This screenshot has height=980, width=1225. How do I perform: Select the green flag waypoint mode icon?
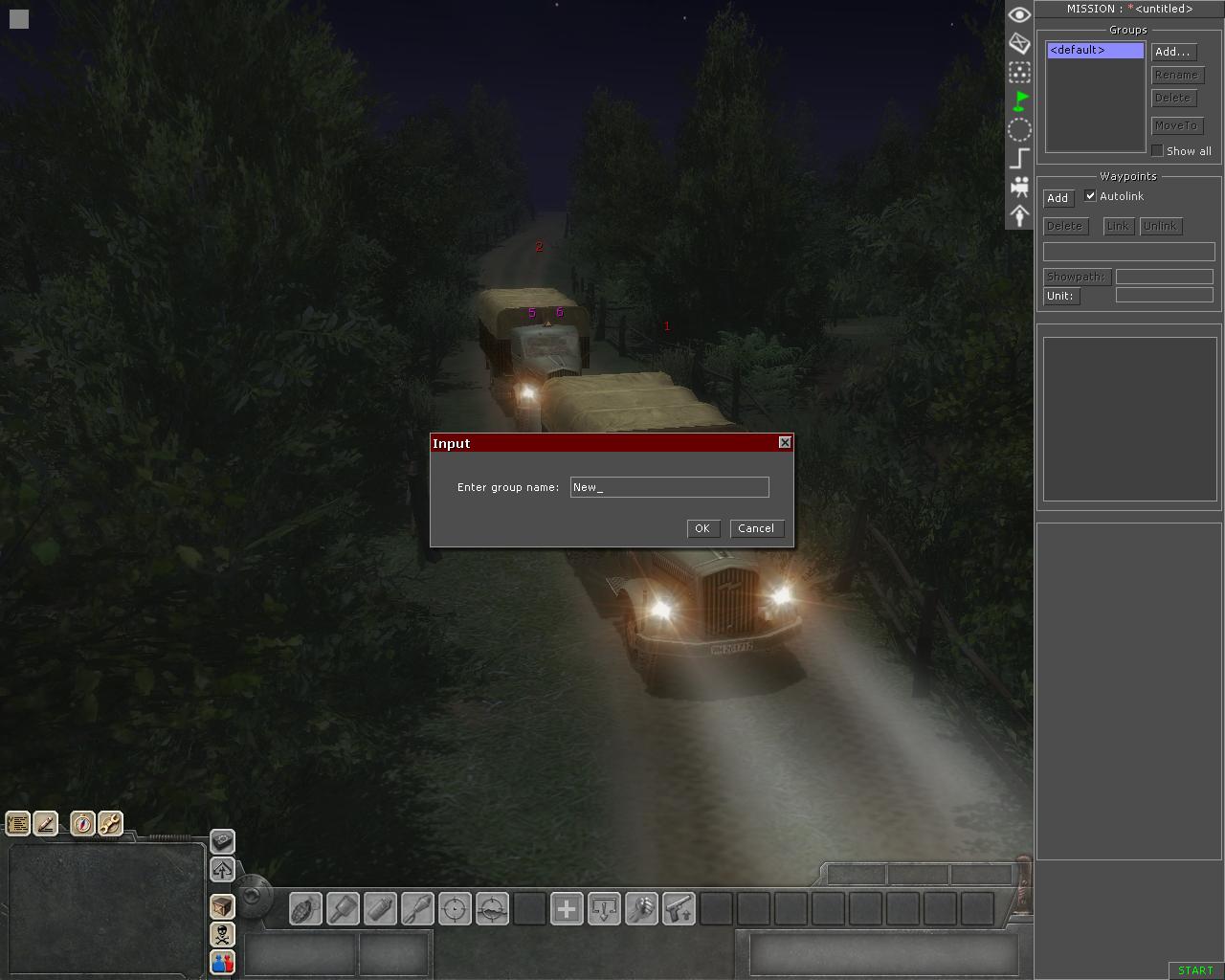pyautogui.click(x=1019, y=100)
